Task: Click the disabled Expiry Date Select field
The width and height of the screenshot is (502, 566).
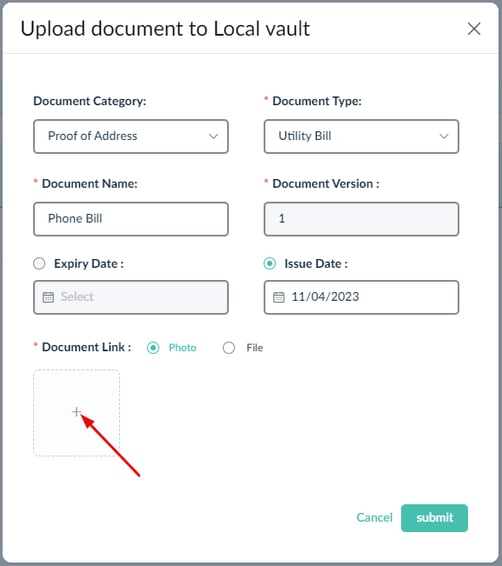Action: click(131, 297)
